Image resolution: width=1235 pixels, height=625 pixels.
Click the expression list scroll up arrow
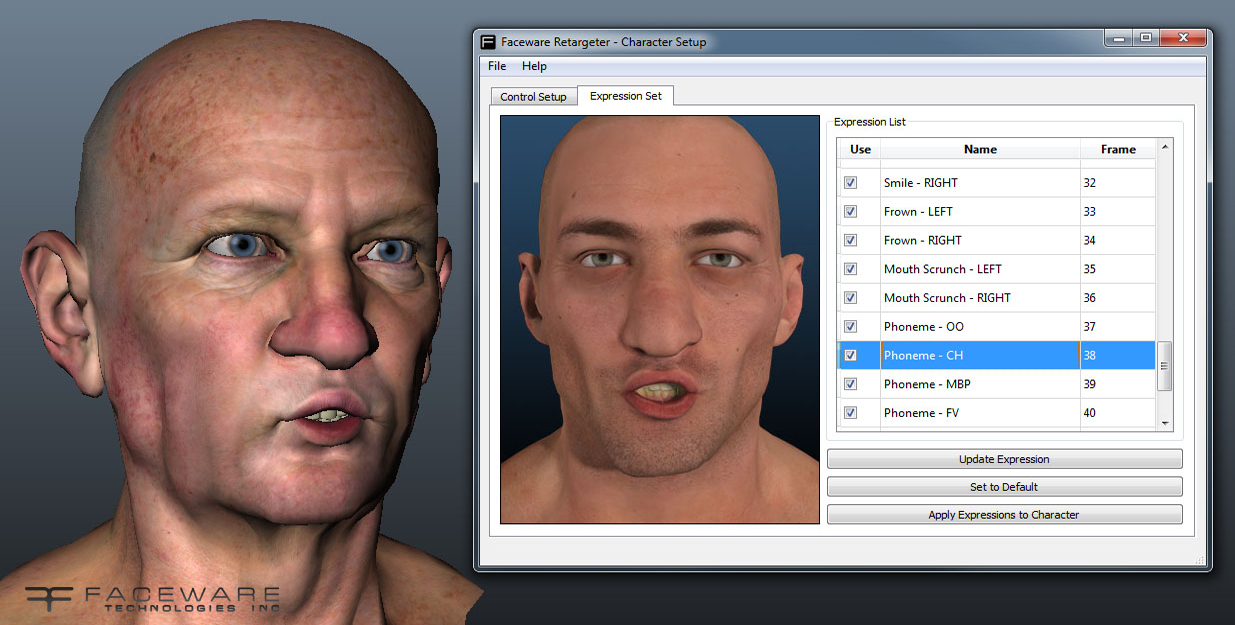(x=1164, y=146)
